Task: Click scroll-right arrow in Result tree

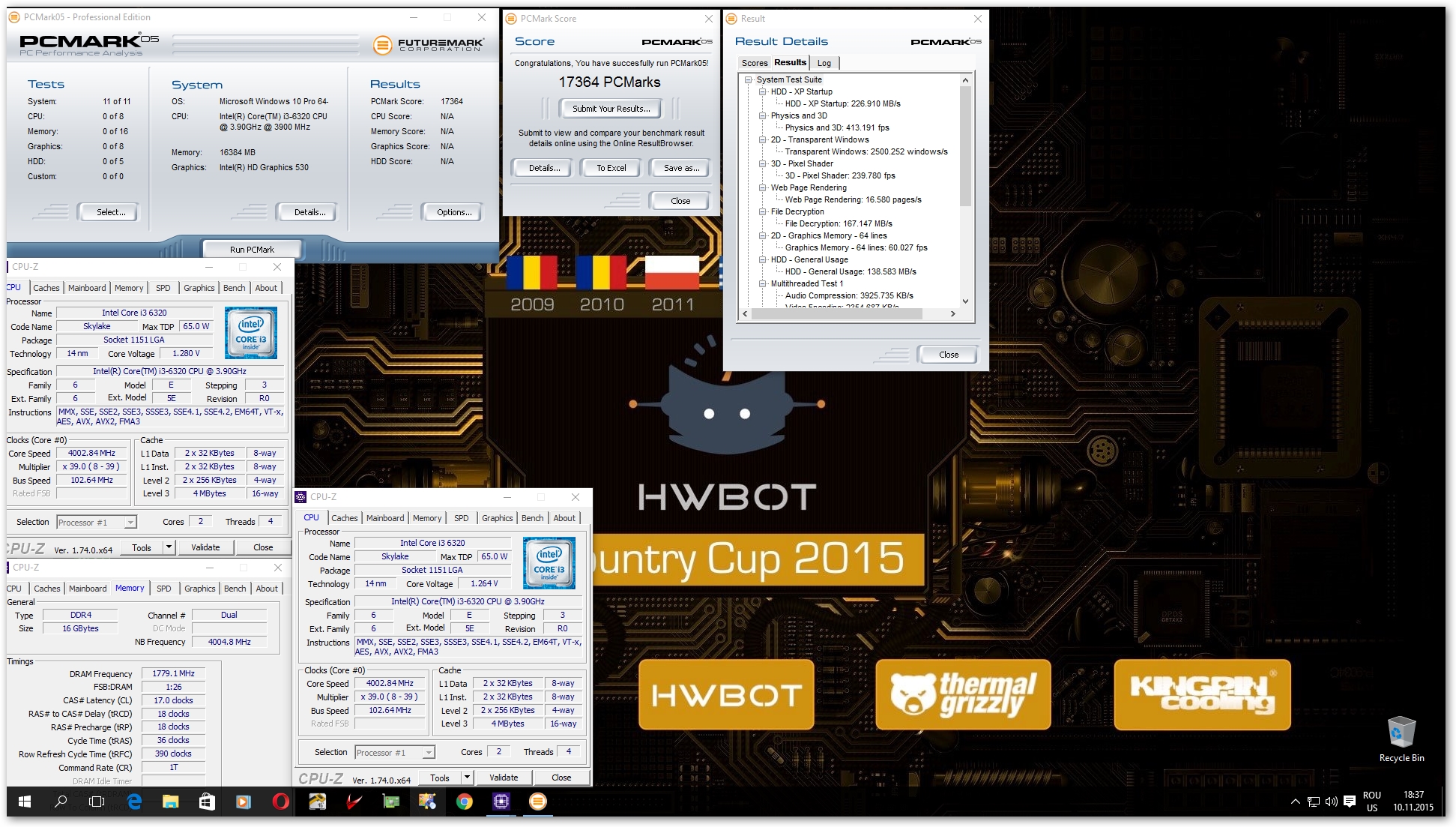Action: tap(953, 313)
